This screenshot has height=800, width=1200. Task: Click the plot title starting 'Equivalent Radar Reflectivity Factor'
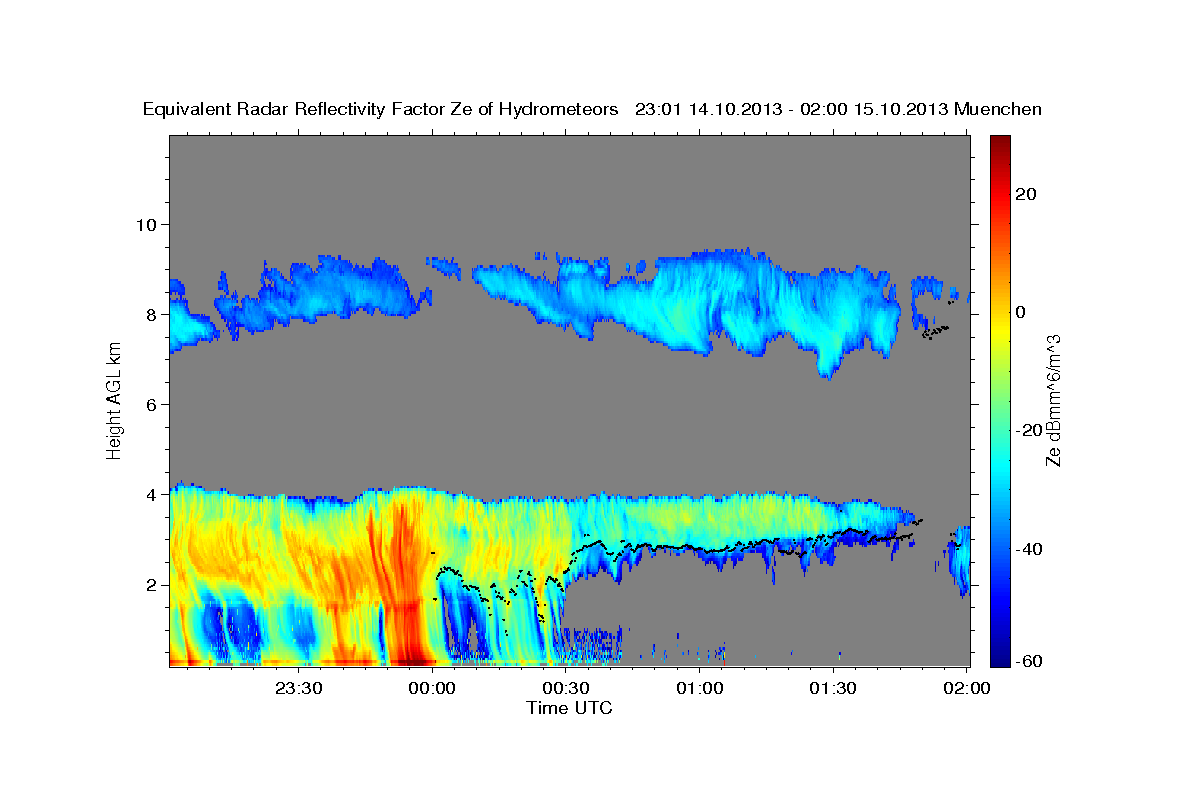593,109
